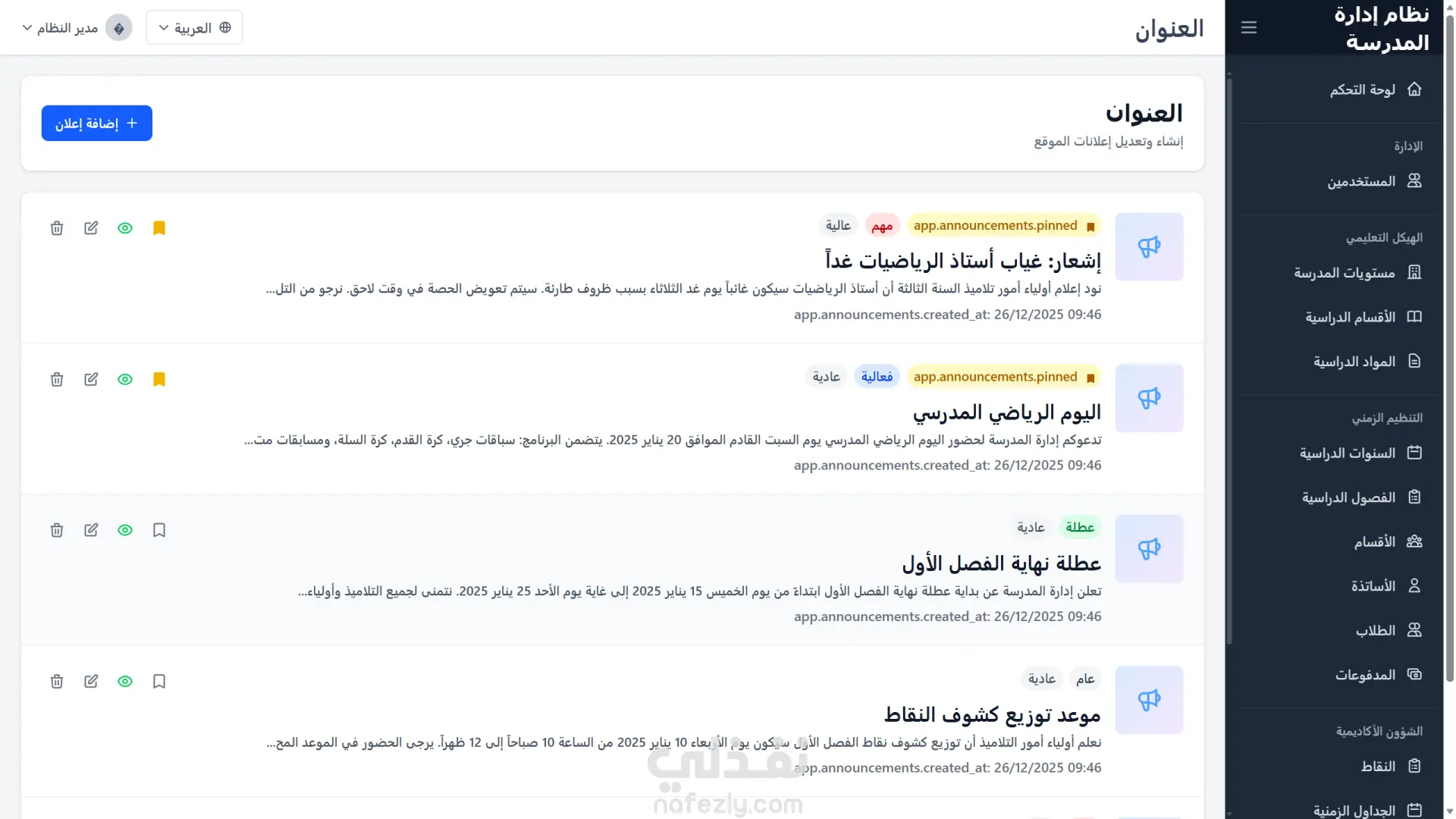Delete the math teacher absence announcement
The width and height of the screenshot is (1456, 819).
57,228
